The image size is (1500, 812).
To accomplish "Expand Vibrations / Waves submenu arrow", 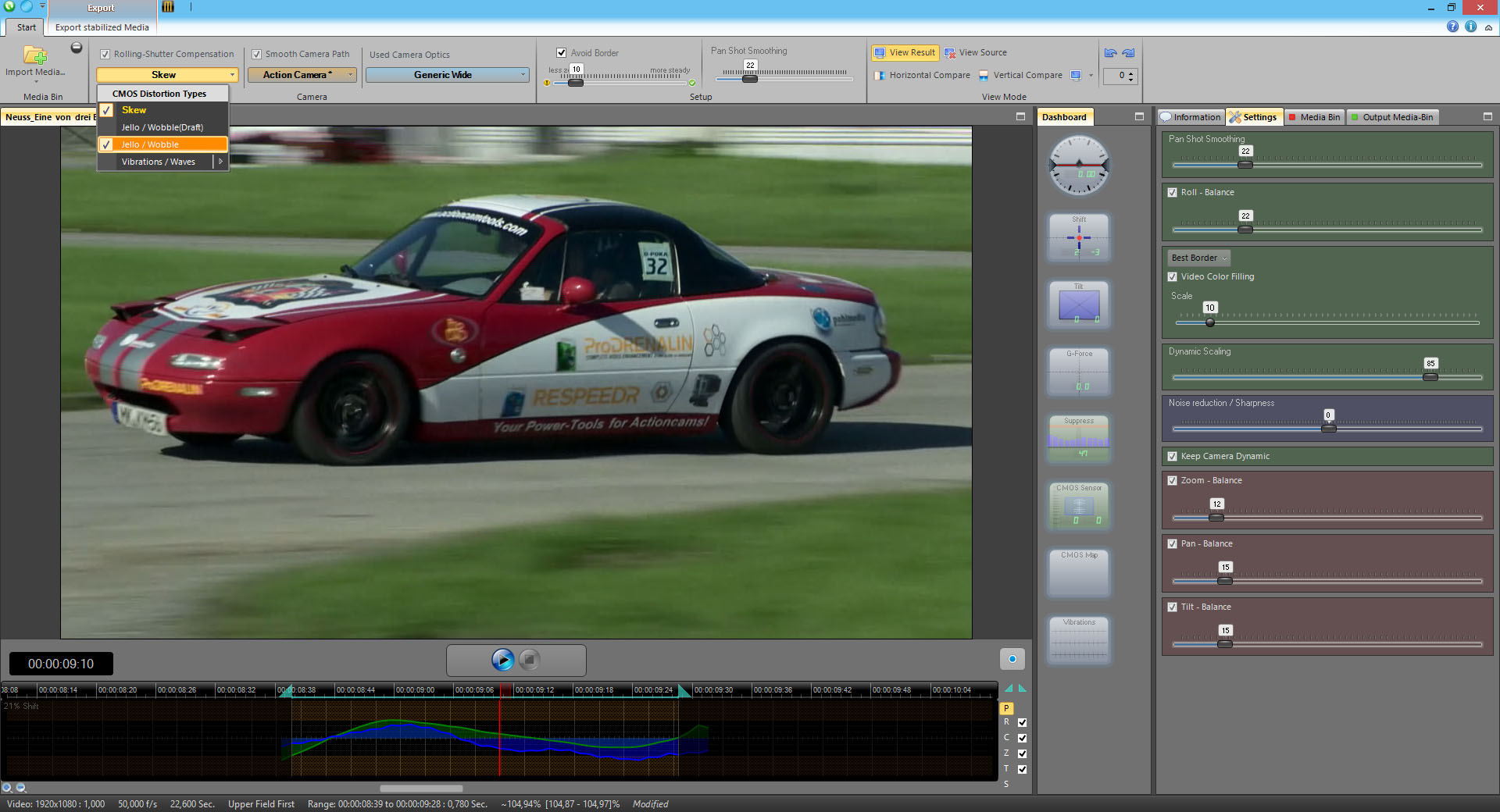I will pos(220,162).
